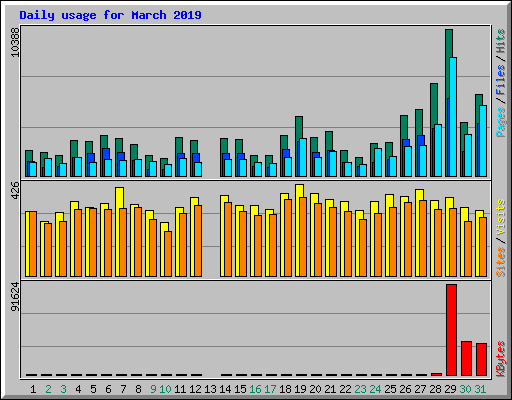Click the Sites legend label
Screen dimensions: 512x400
500,262
